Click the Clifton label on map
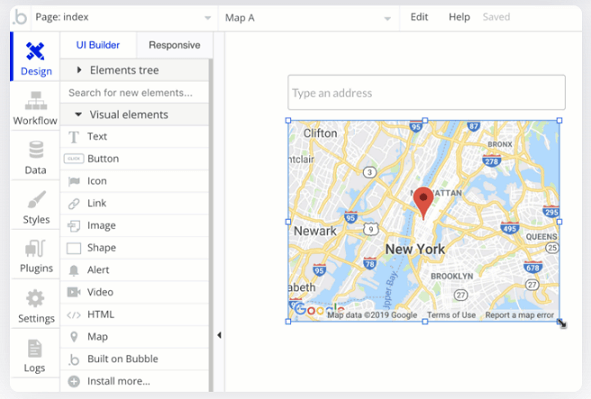 [x=320, y=133]
